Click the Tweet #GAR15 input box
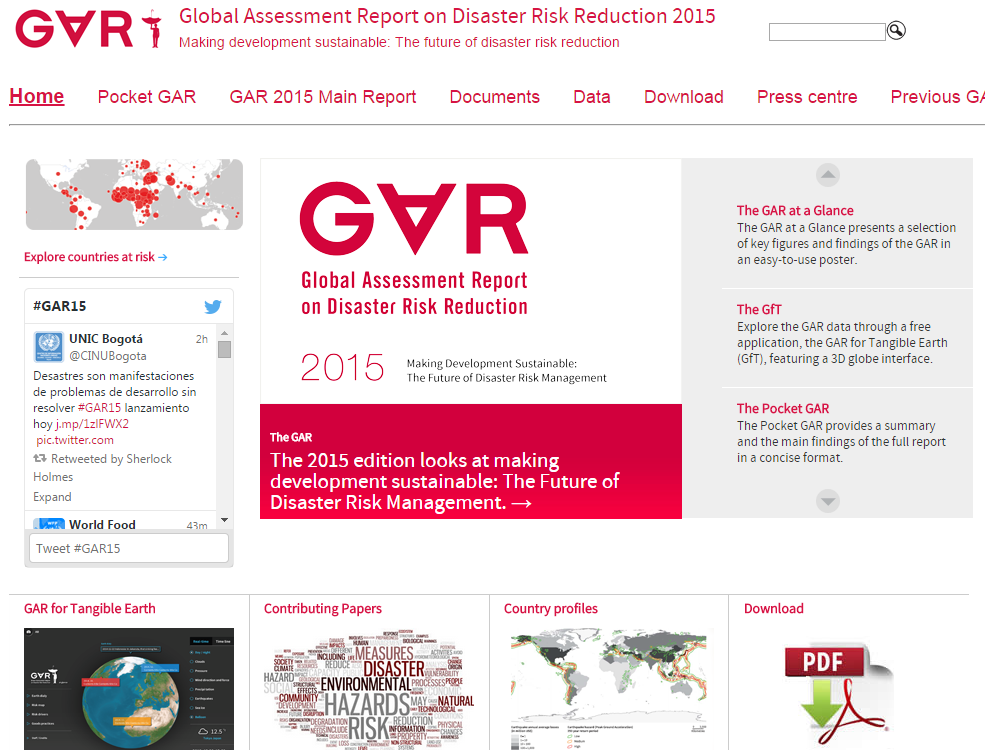The width and height of the screenshot is (985, 750). 129,548
